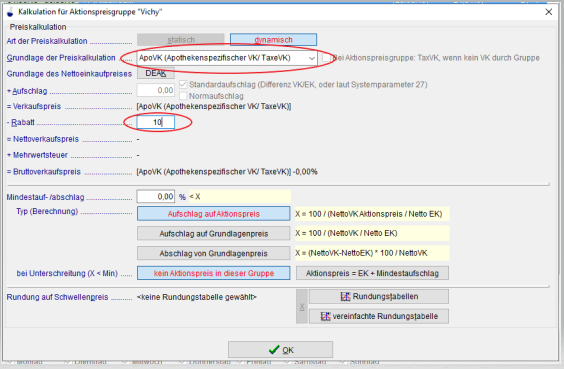This screenshot has width=564, height=369.
Task: Click into the Aufschlag input field
Action: pos(156,90)
